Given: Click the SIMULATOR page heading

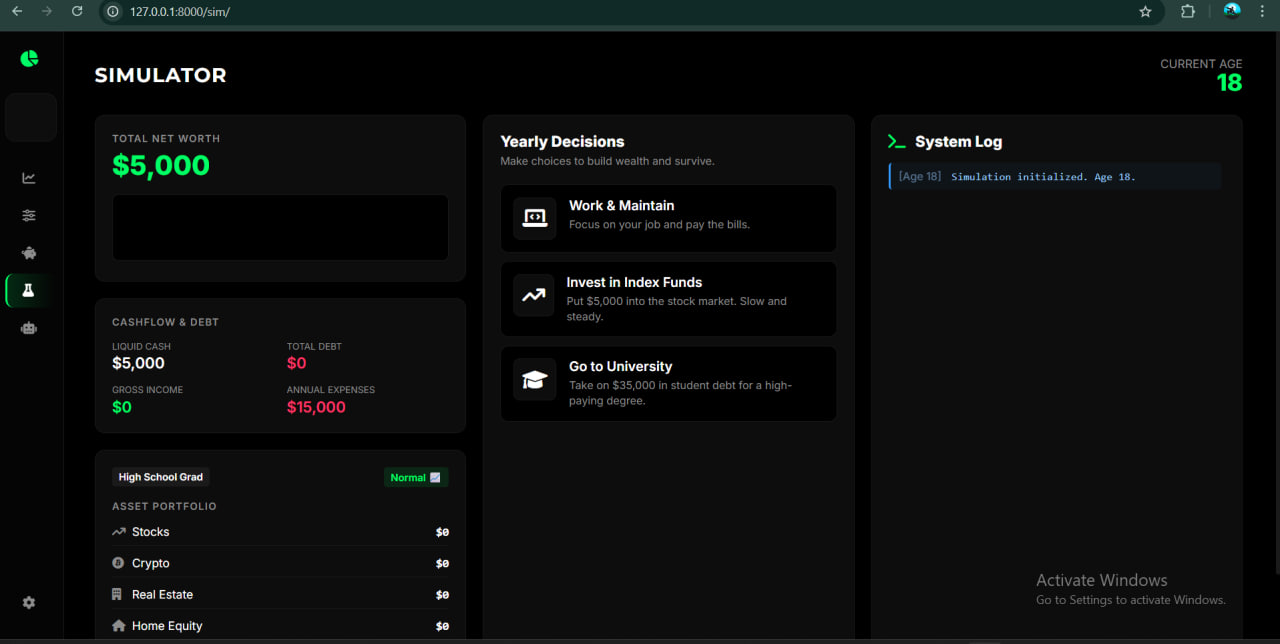Looking at the screenshot, I should tap(161, 75).
